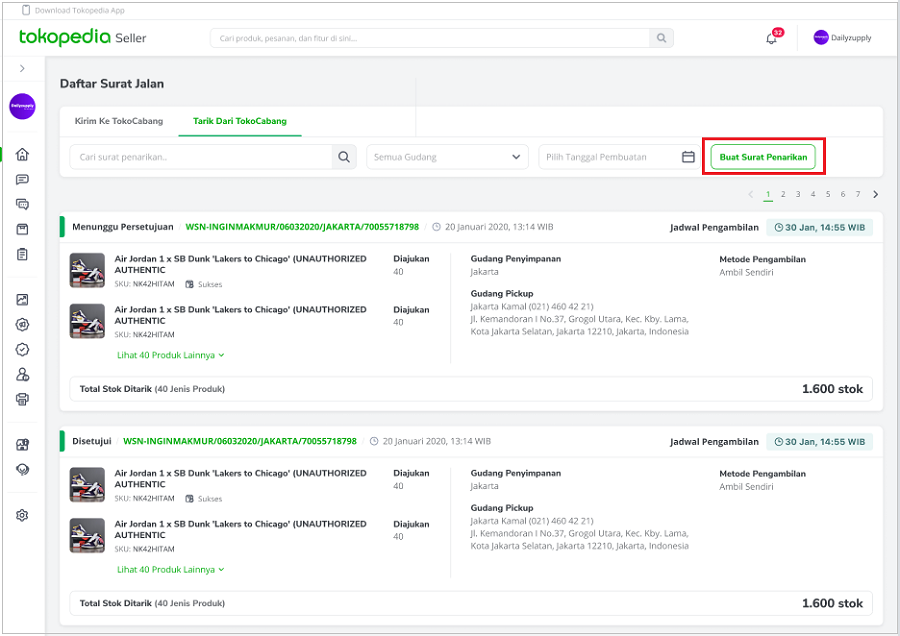Open the store decoration icon in sidebar
The width and height of the screenshot is (900, 636).
[x=22, y=445]
